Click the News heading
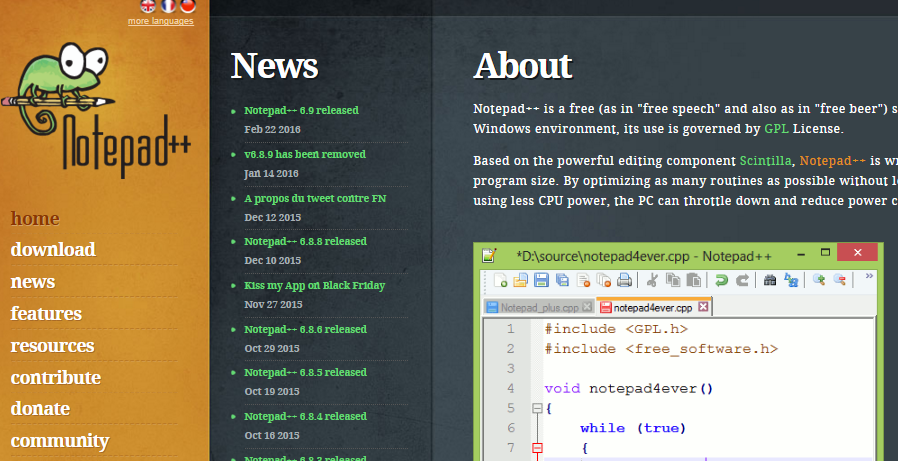Screen dimensions: 898x461 tap(274, 65)
